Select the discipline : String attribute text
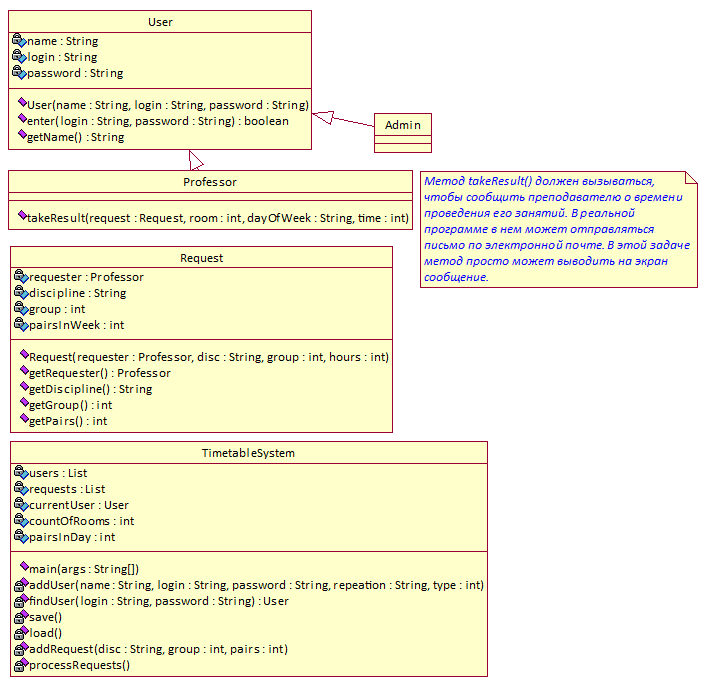The image size is (708, 689). [x=78, y=293]
